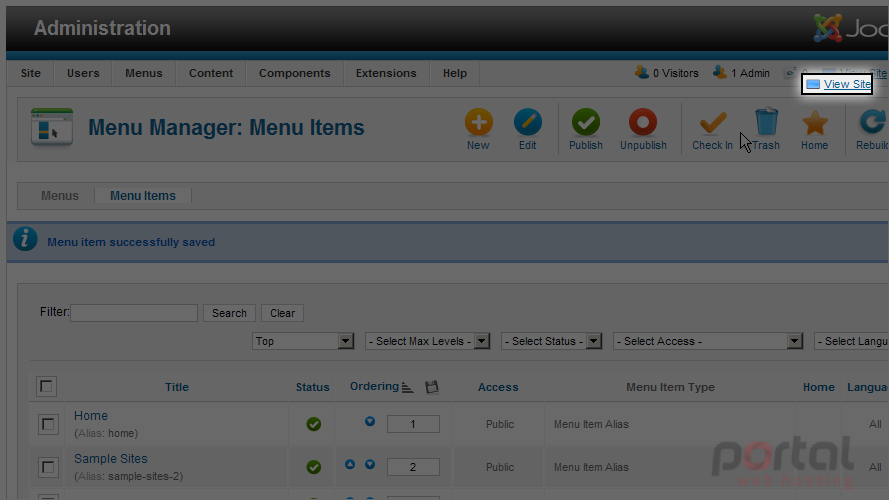Sort by the Language column header

point(867,387)
